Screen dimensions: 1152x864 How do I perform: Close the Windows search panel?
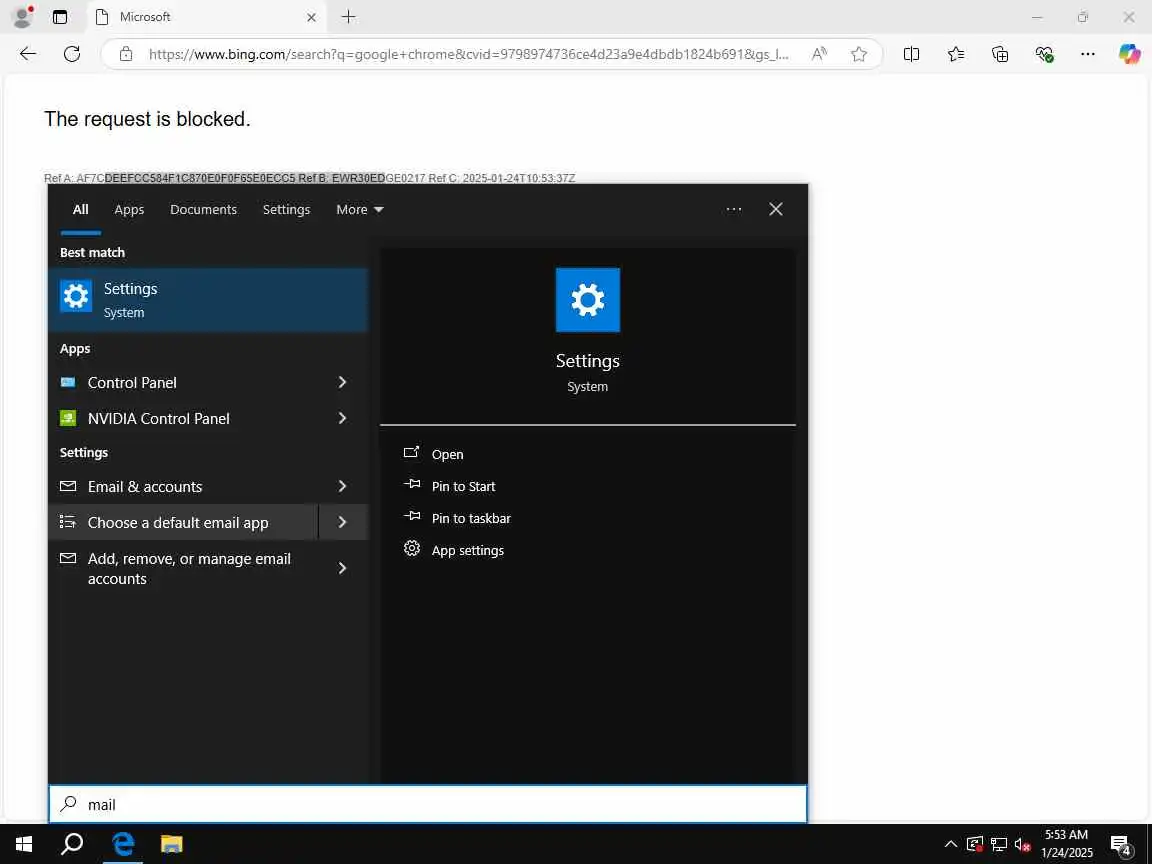pos(776,209)
